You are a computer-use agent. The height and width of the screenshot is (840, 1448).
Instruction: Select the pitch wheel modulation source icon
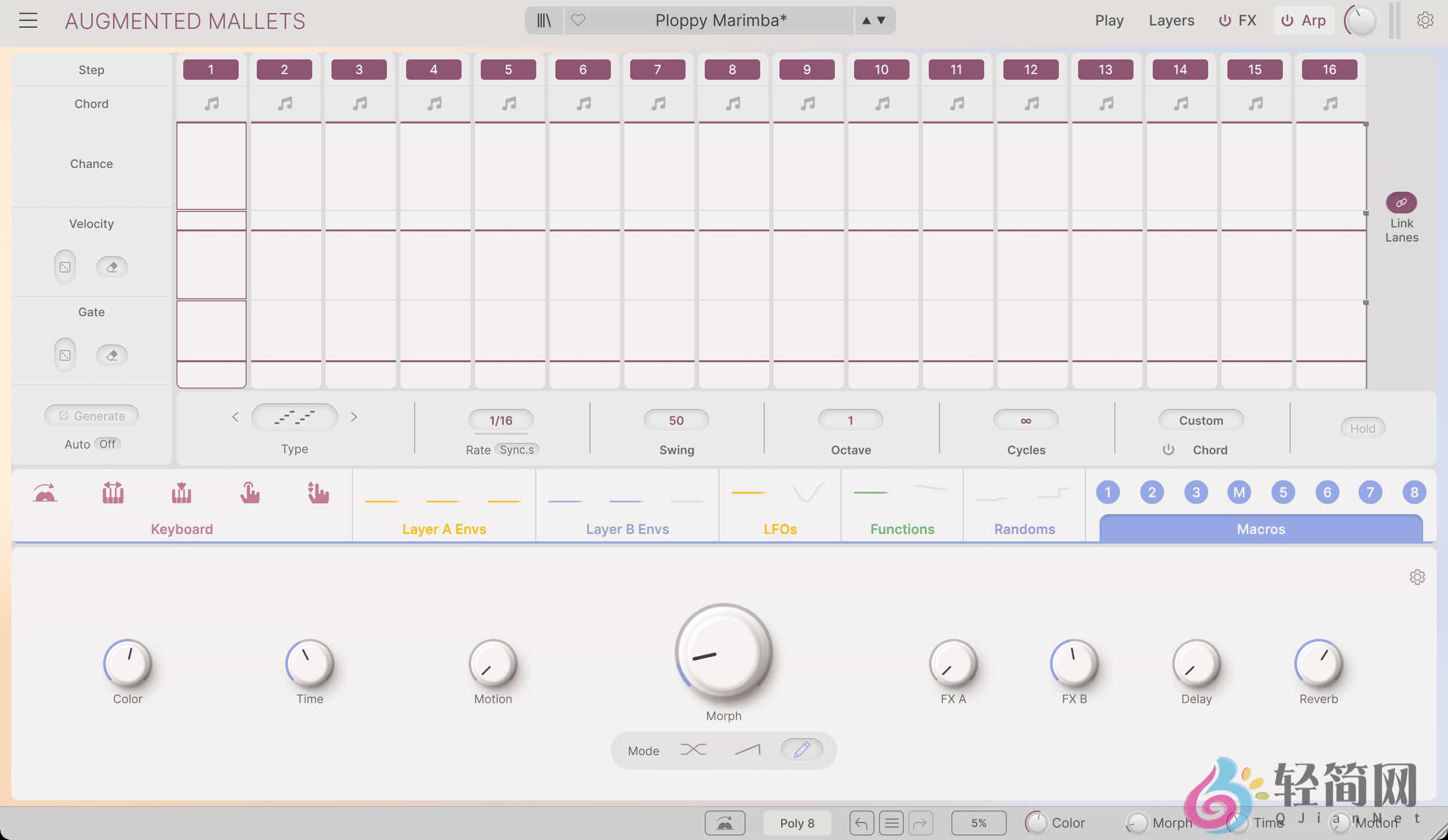pyautogui.click(x=45, y=492)
